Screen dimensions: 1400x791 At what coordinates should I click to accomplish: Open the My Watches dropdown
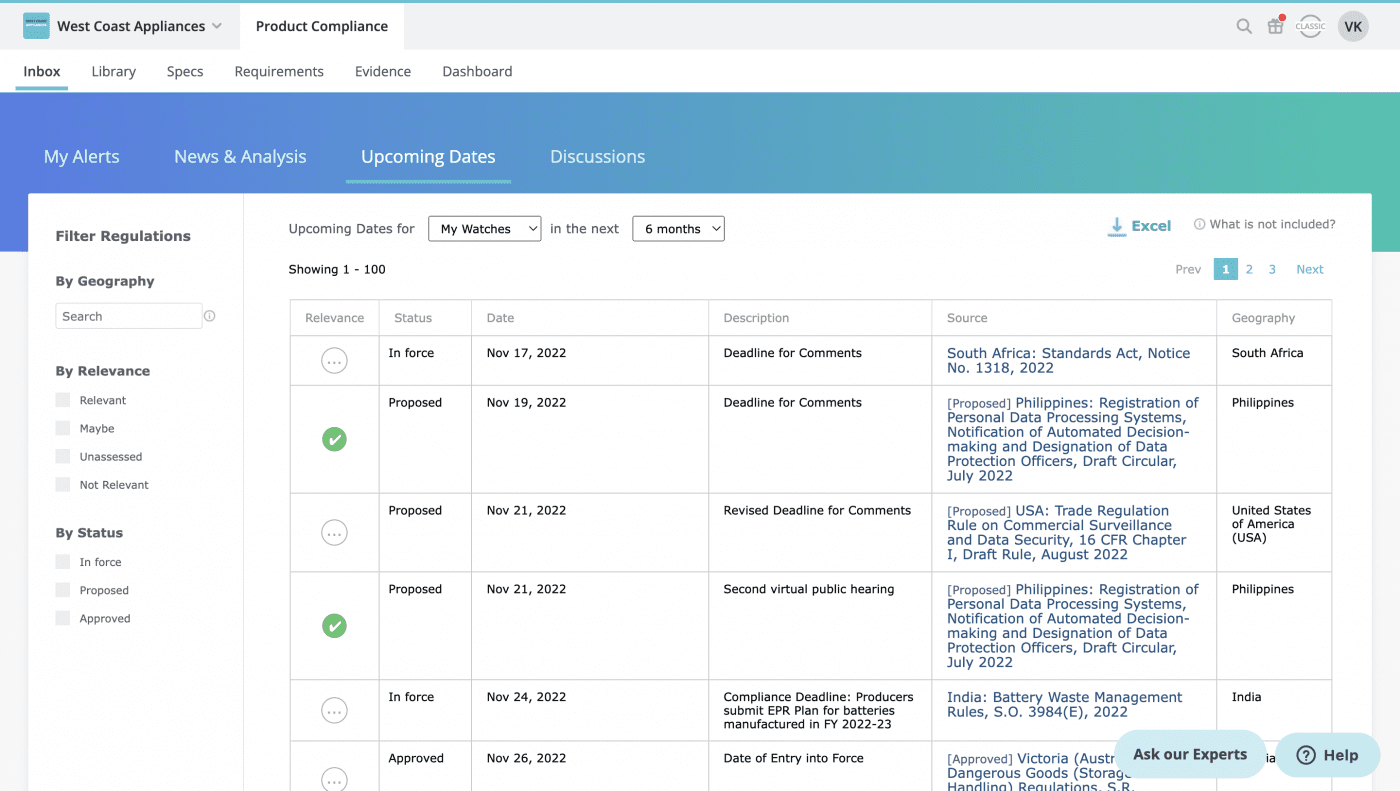[484, 229]
